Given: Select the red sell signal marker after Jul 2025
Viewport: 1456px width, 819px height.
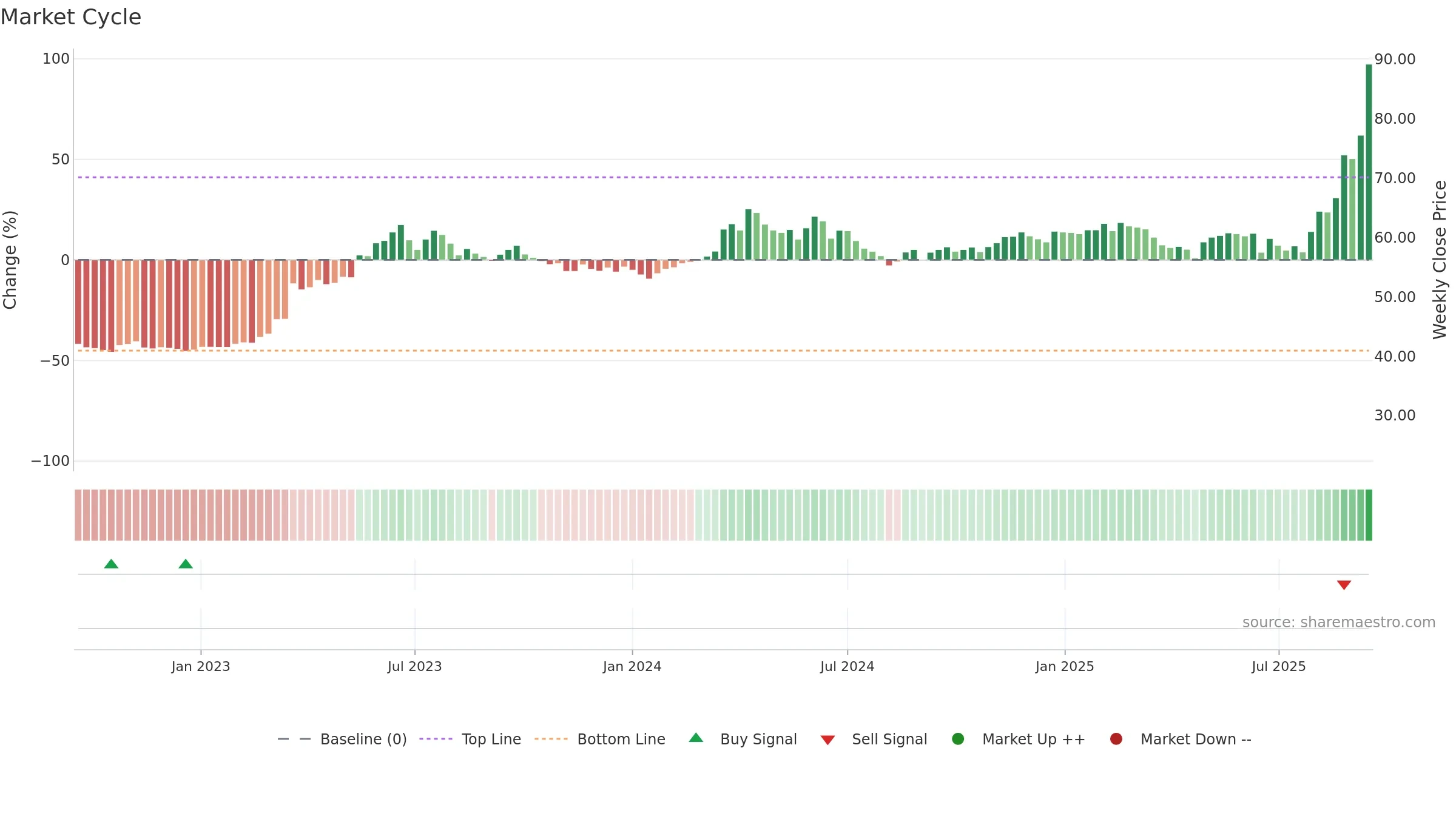Looking at the screenshot, I should [x=1344, y=585].
